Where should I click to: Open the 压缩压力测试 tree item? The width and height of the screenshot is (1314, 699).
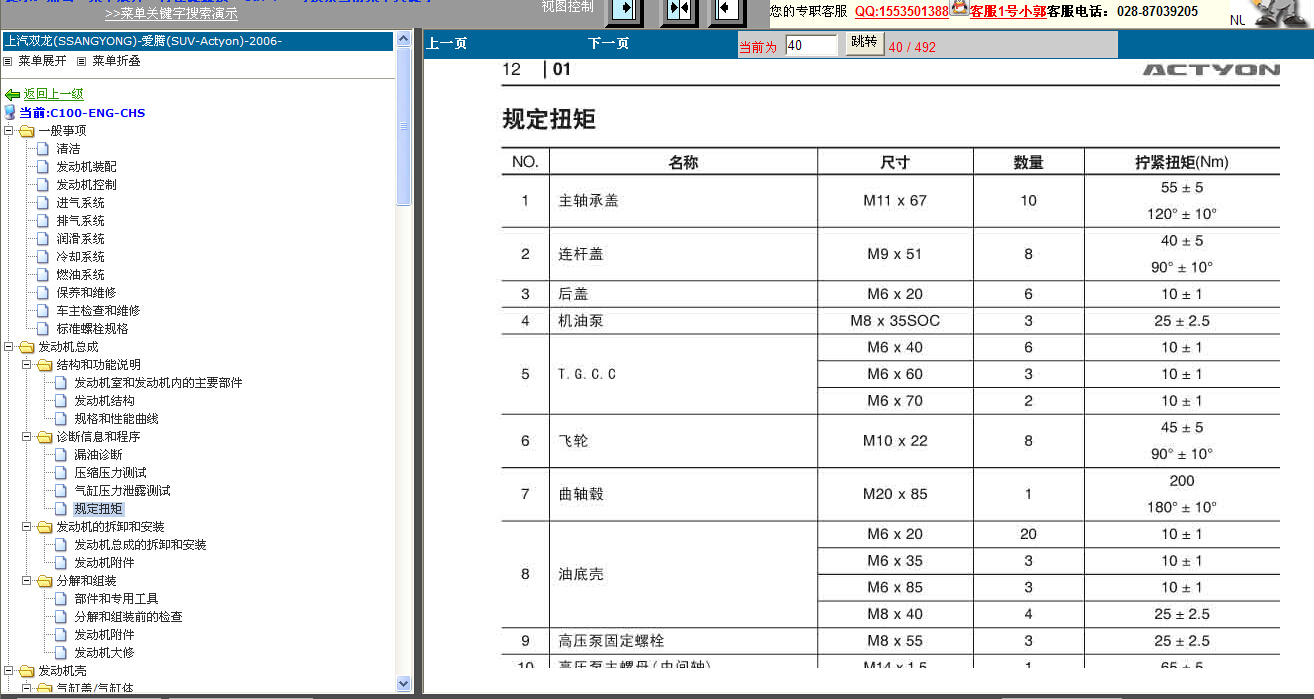click(110, 473)
